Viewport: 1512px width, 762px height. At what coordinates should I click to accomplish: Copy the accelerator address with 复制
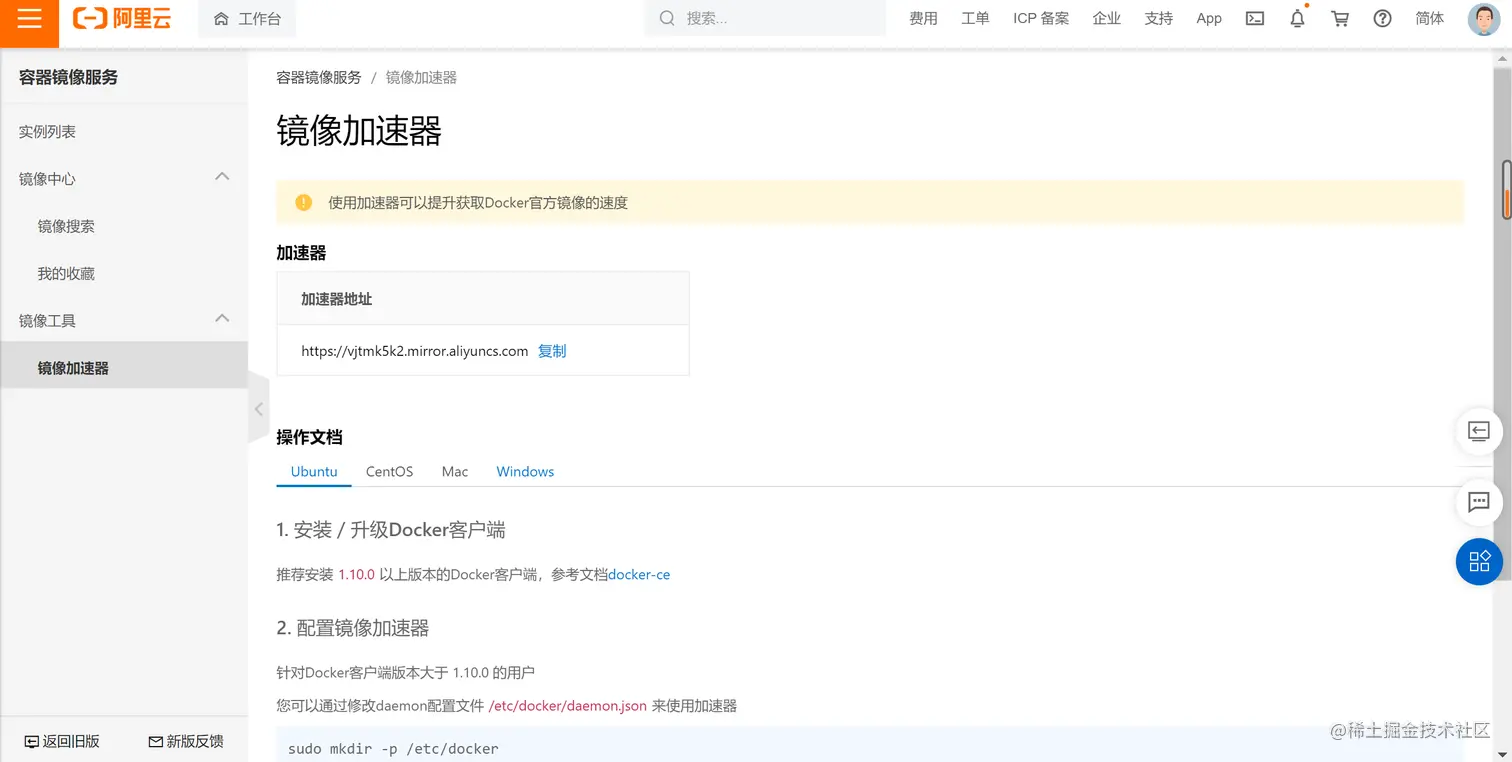(x=552, y=351)
